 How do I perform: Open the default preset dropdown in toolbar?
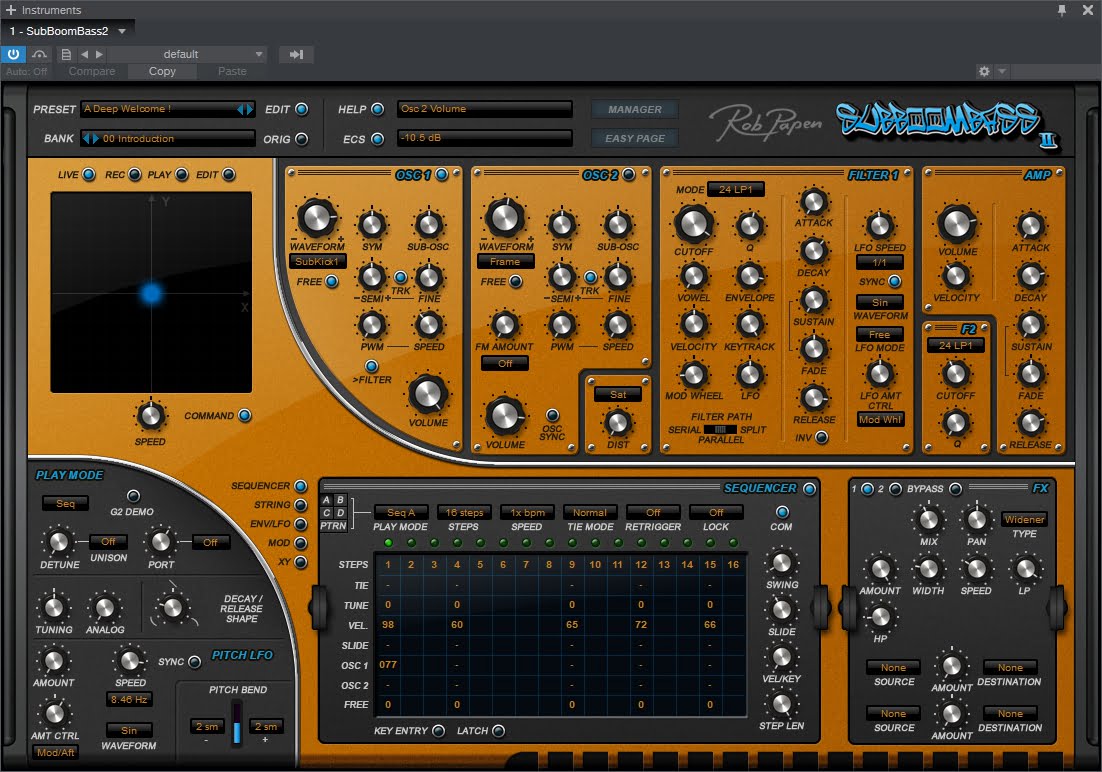point(186,54)
